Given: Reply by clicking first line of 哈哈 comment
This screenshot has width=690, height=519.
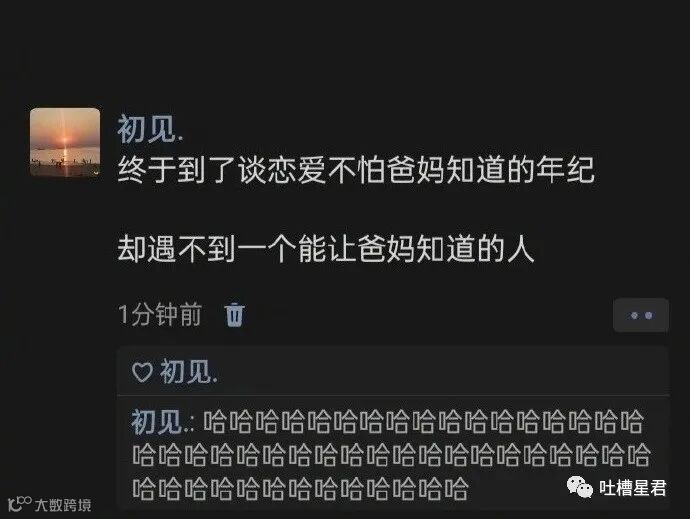Looking at the screenshot, I should [423, 422].
